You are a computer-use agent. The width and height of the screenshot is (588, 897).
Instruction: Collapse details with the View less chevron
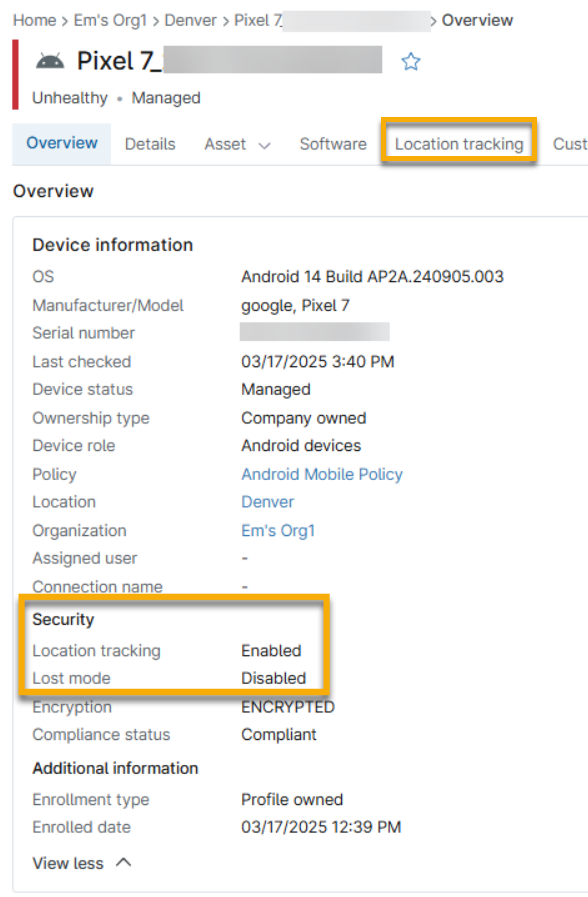click(x=124, y=862)
